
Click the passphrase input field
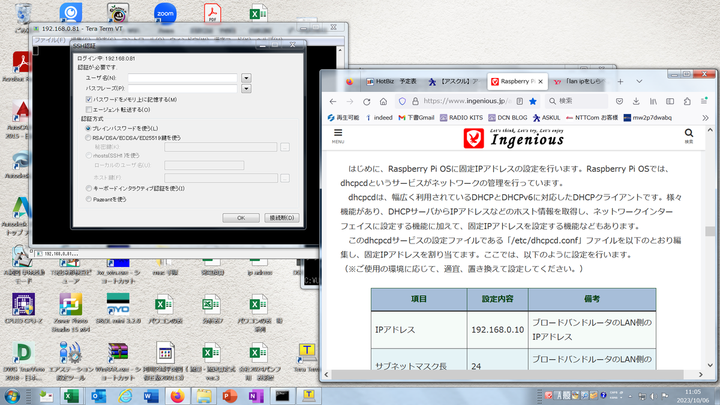182,88
